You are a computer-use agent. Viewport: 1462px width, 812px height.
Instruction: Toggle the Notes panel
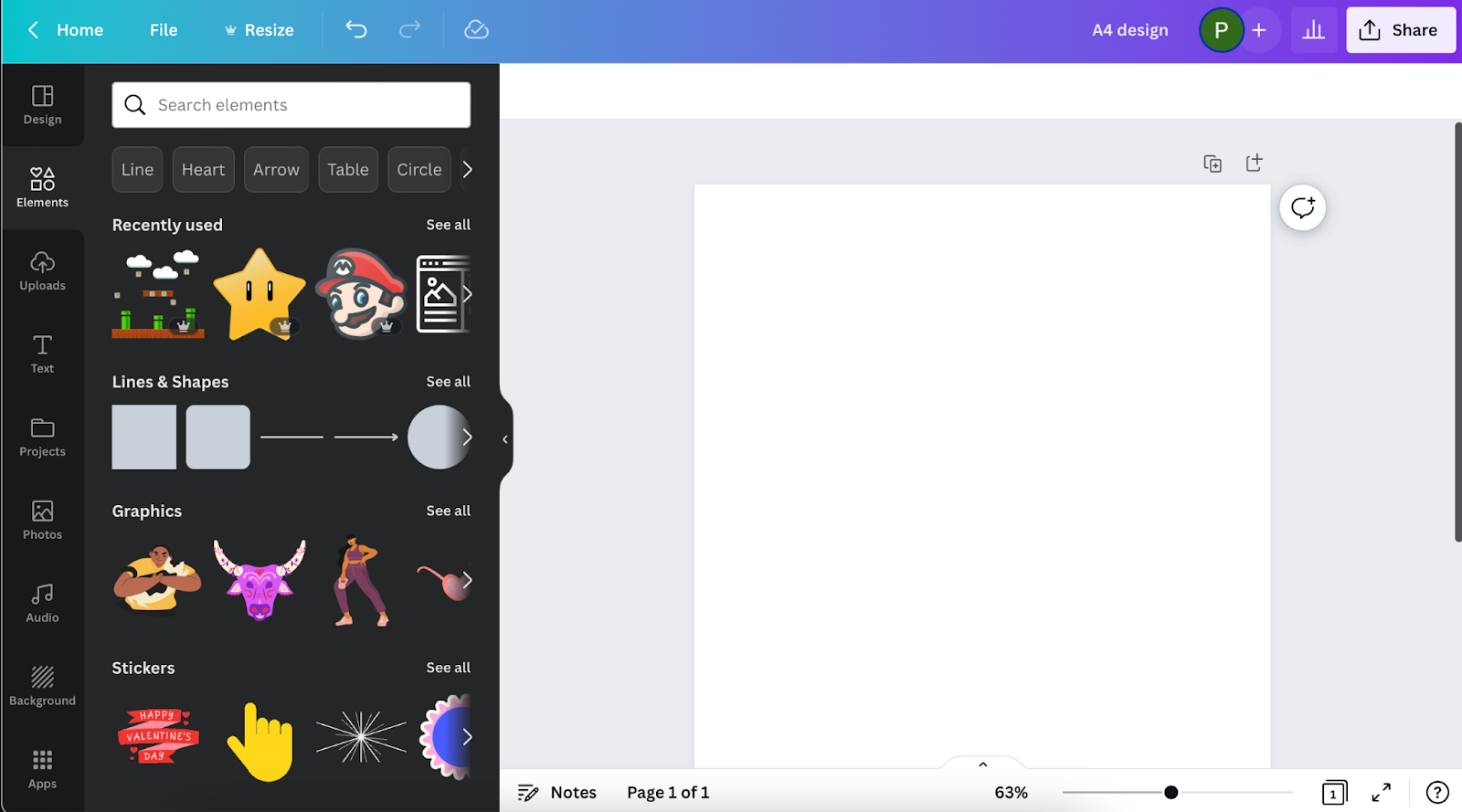coord(556,792)
